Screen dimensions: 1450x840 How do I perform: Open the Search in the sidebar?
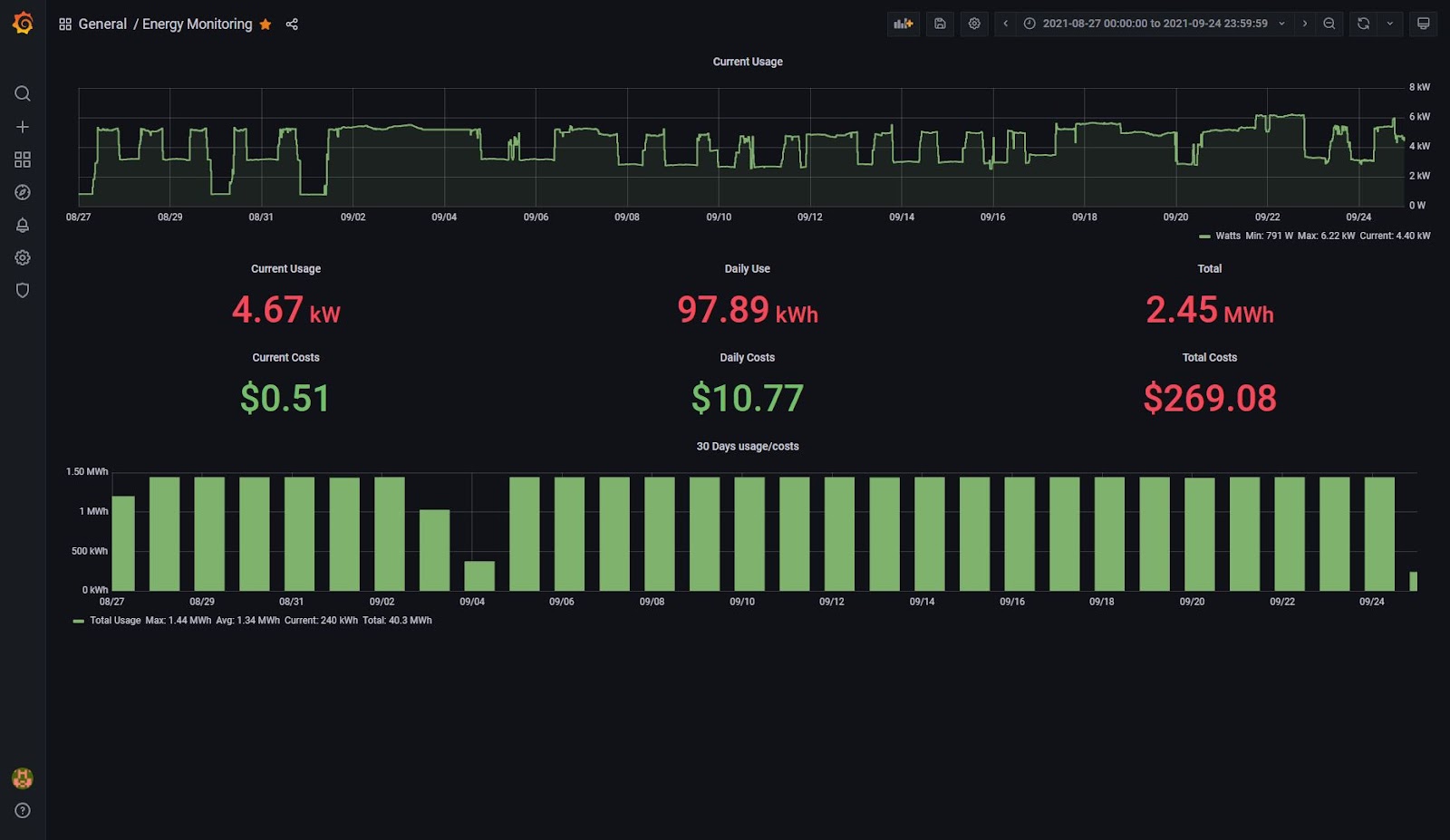point(23,93)
